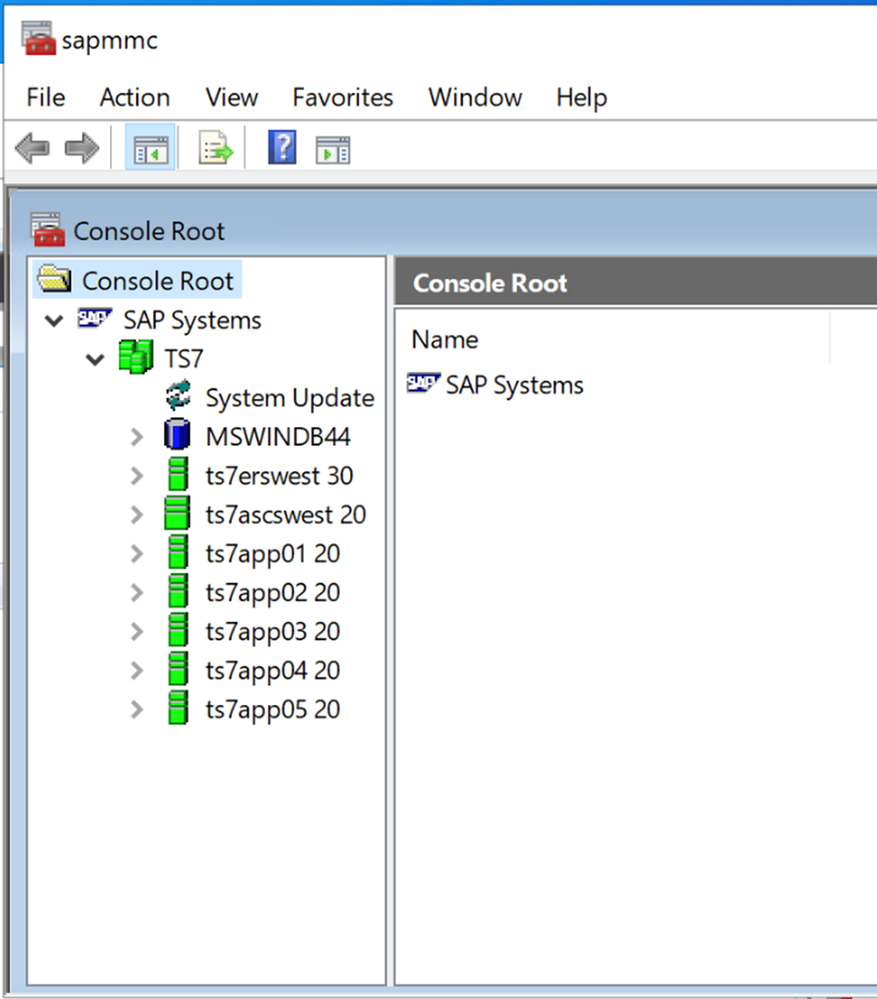Click the green TS7 system icon
This screenshot has width=877, height=999.
click(x=136, y=357)
